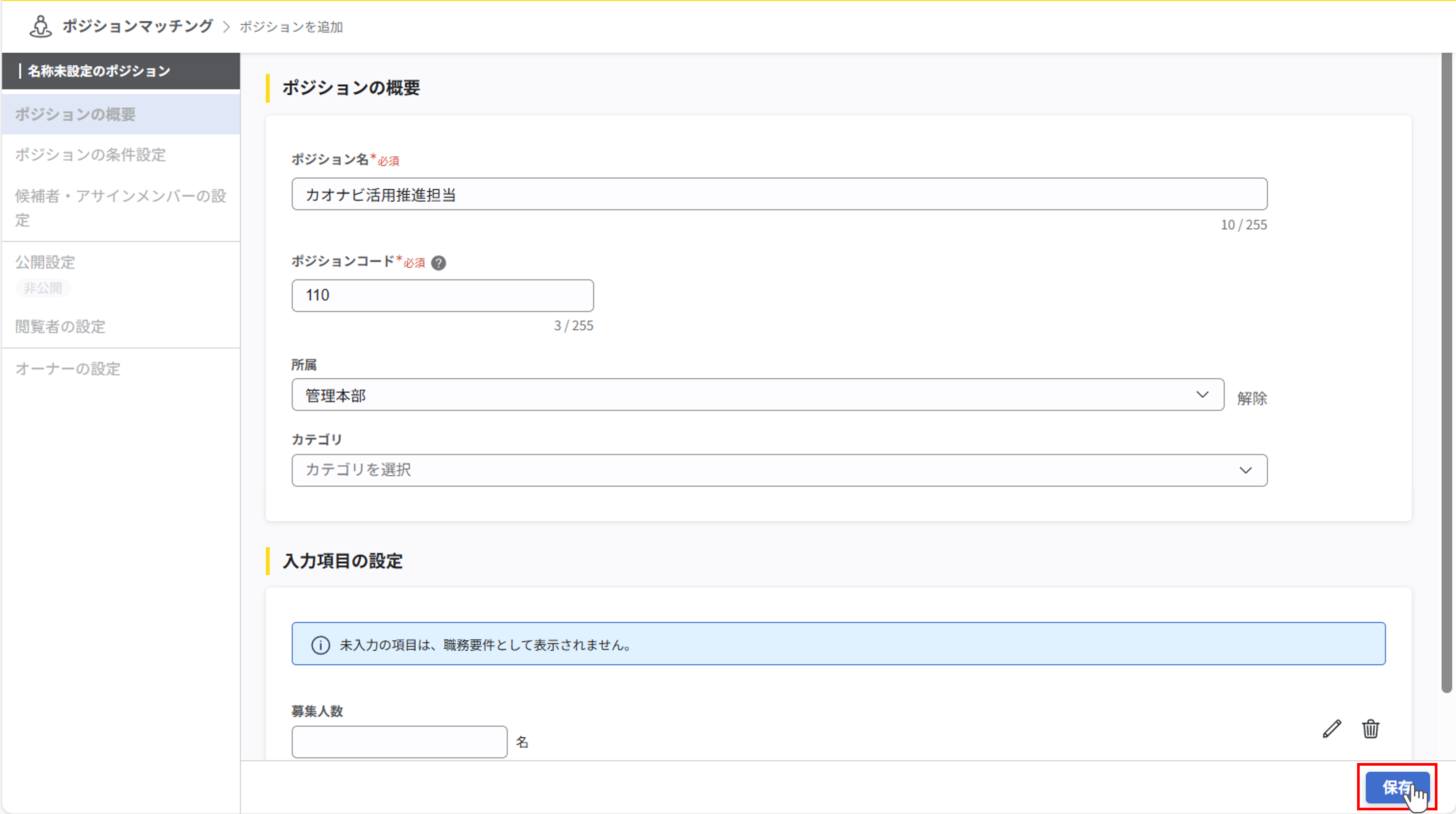Click the ポジションマッチング breadcrumb link

point(138,25)
